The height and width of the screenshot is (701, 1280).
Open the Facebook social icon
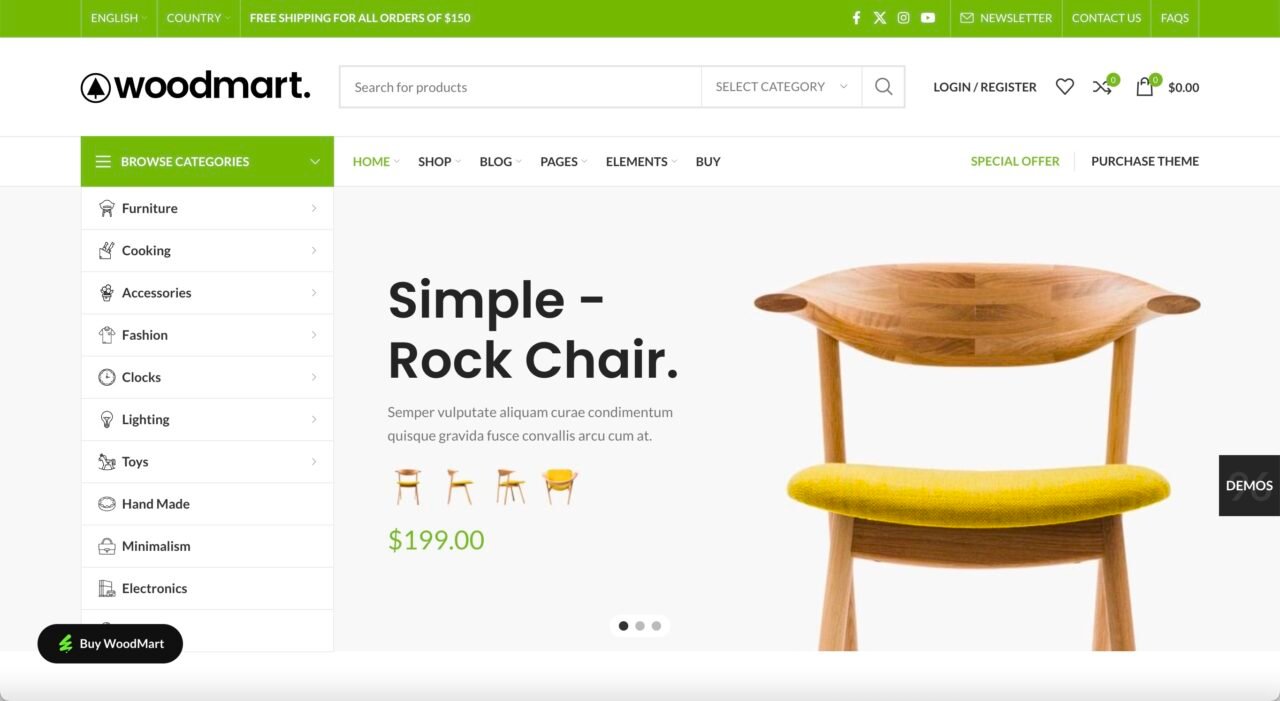[x=856, y=18]
